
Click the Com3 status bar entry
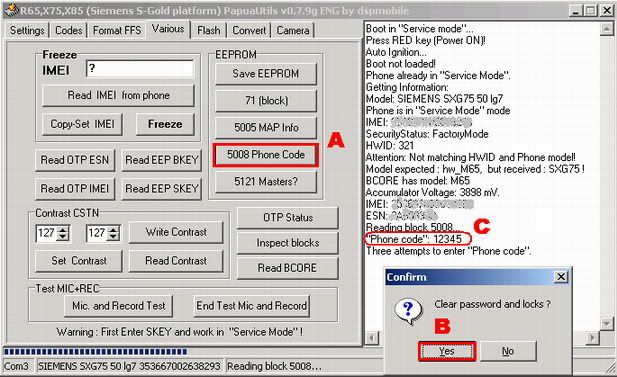click(17, 366)
